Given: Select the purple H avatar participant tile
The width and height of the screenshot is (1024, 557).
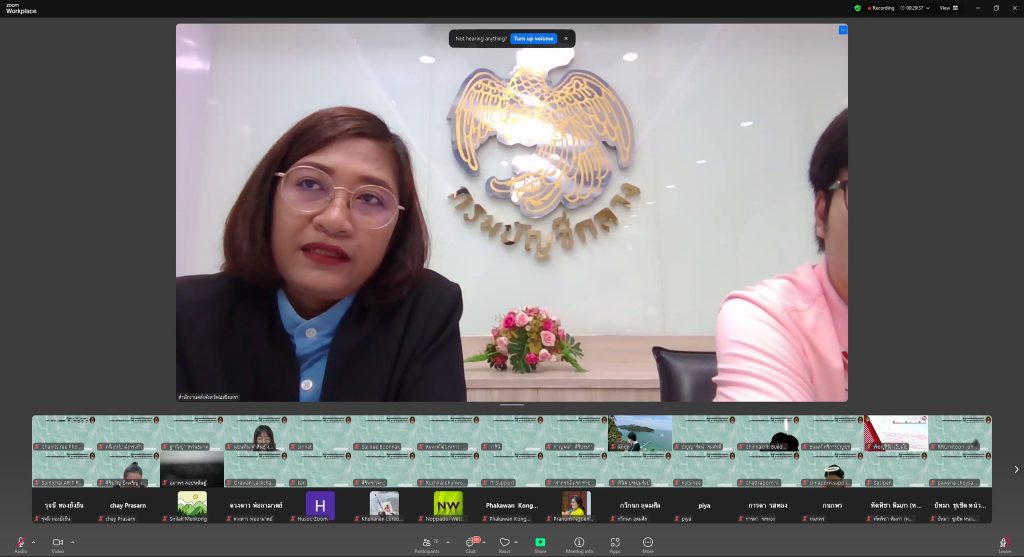Looking at the screenshot, I should [320, 505].
